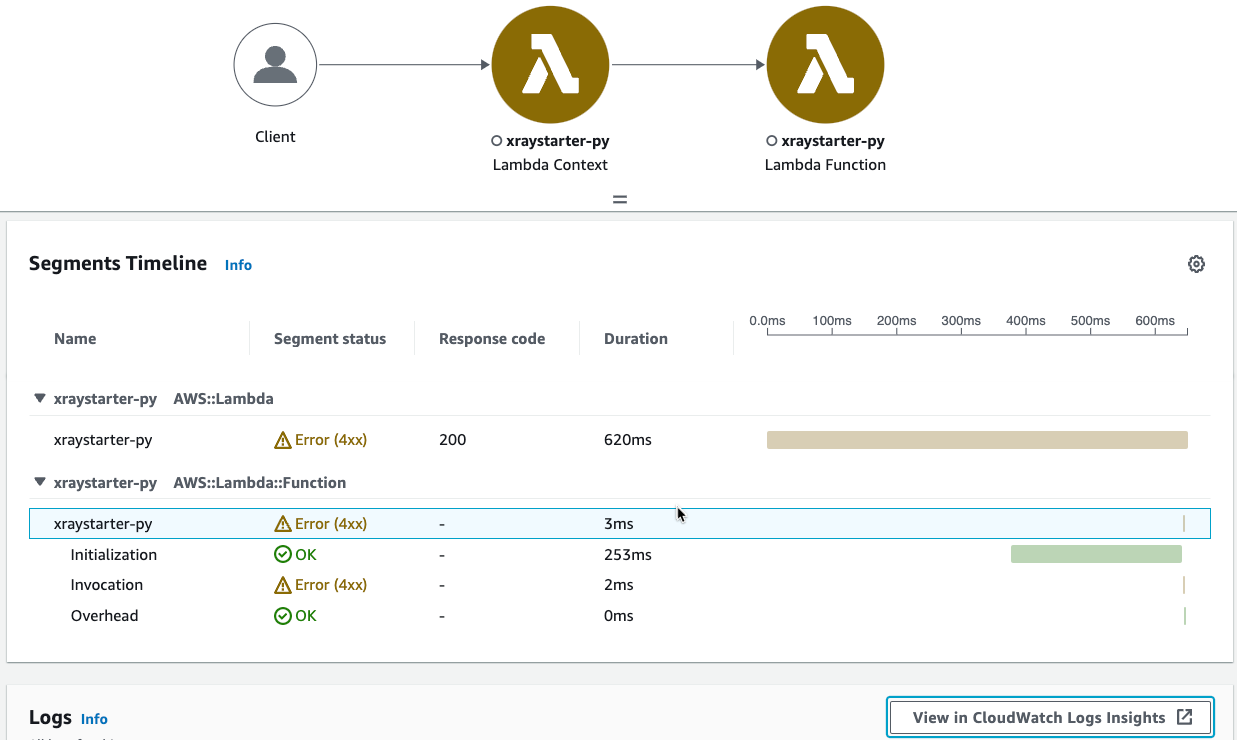Open the Info link beside Logs
1237x740 pixels.
[x=94, y=719]
